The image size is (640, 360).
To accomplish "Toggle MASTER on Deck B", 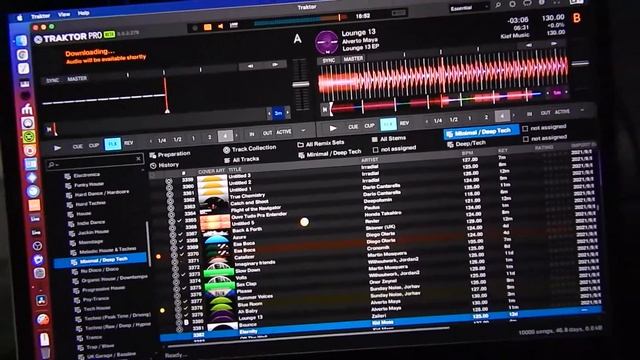I will tap(353, 59).
